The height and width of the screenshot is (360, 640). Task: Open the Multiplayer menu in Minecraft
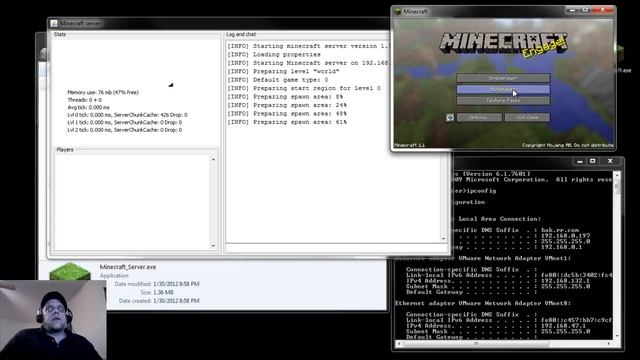pyautogui.click(x=503, y=89)
